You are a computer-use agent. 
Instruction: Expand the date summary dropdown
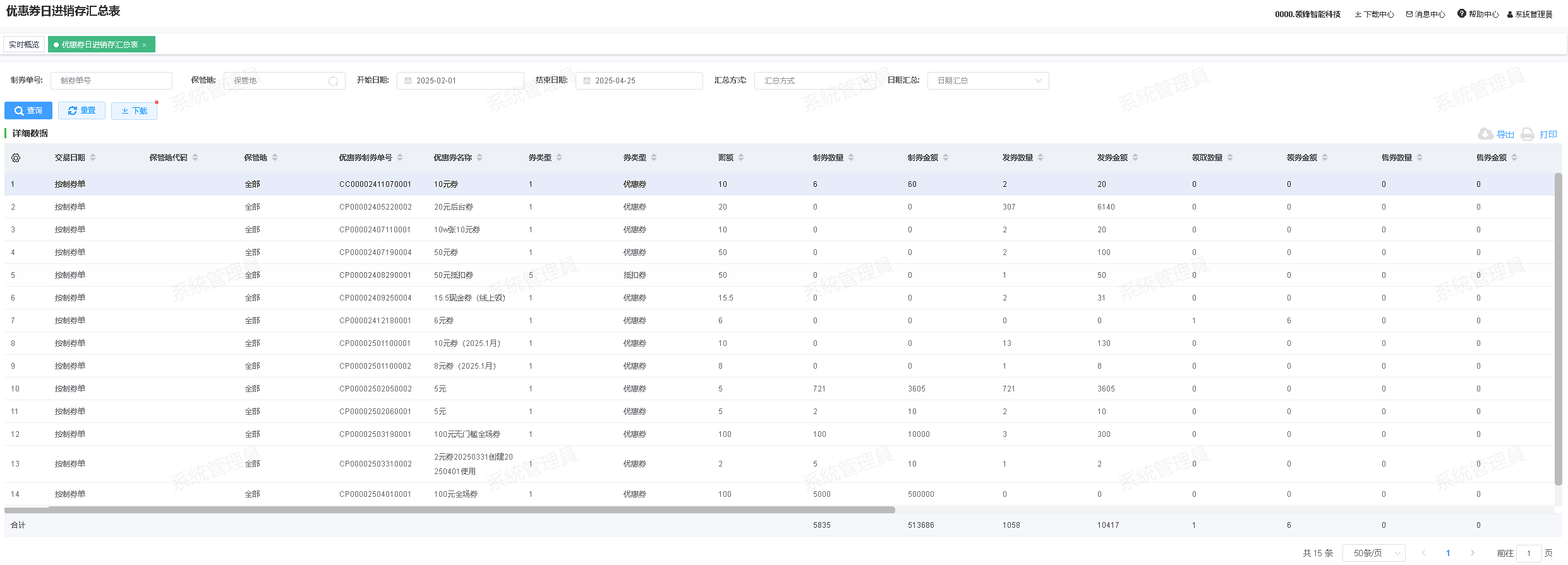(x=987, y=81)
